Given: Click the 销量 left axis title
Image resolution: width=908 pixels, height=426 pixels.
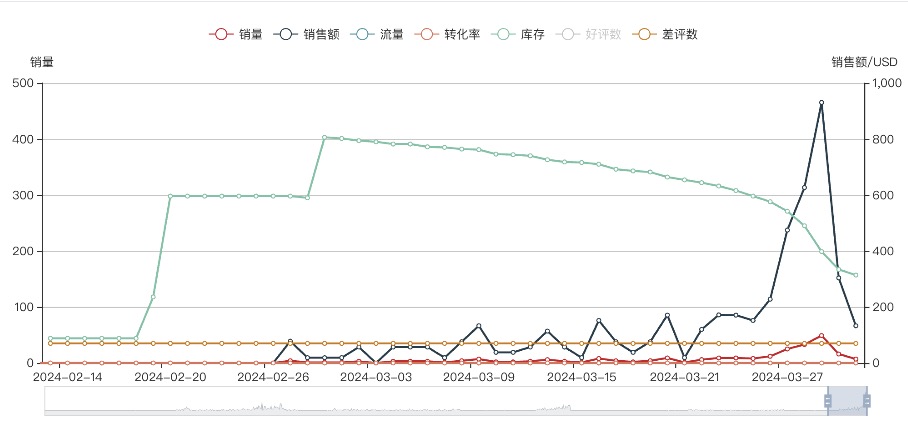Looking at the screenshot, I should [x=42, y=62].
